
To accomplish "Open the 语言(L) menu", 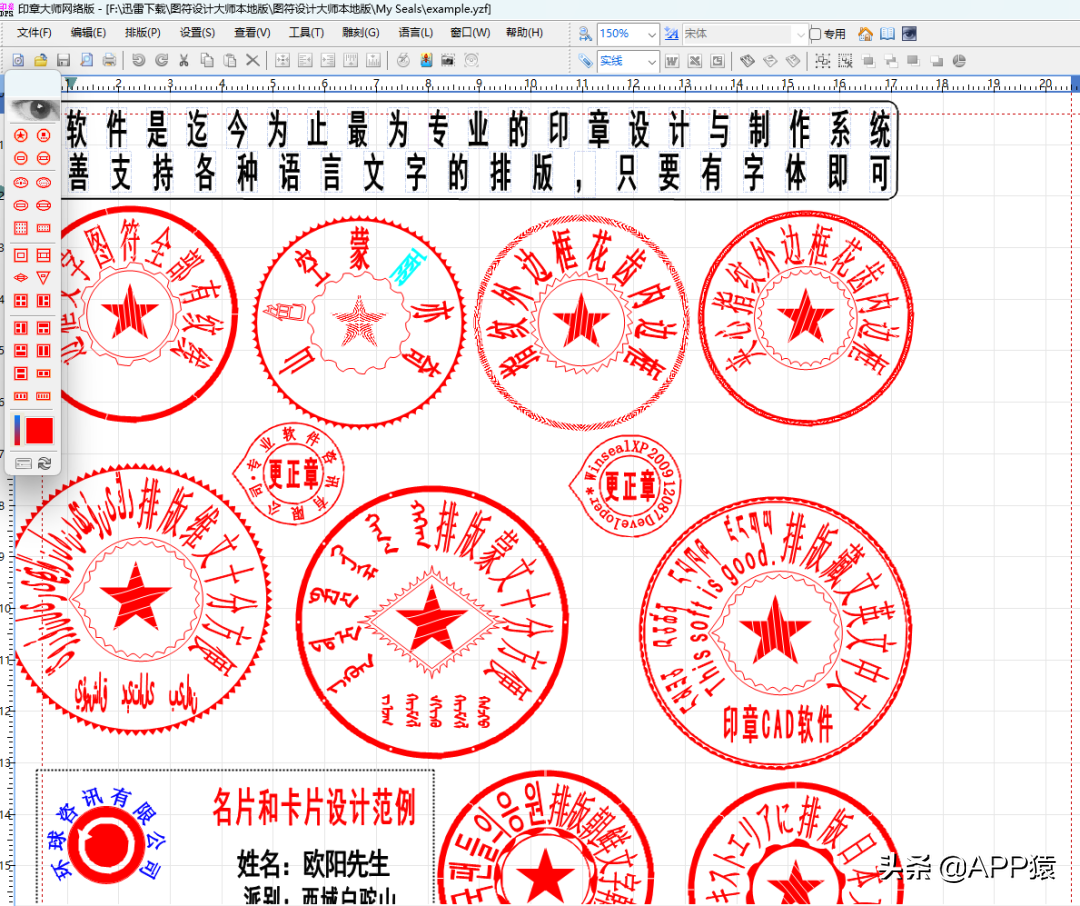I will click(415, 32).
